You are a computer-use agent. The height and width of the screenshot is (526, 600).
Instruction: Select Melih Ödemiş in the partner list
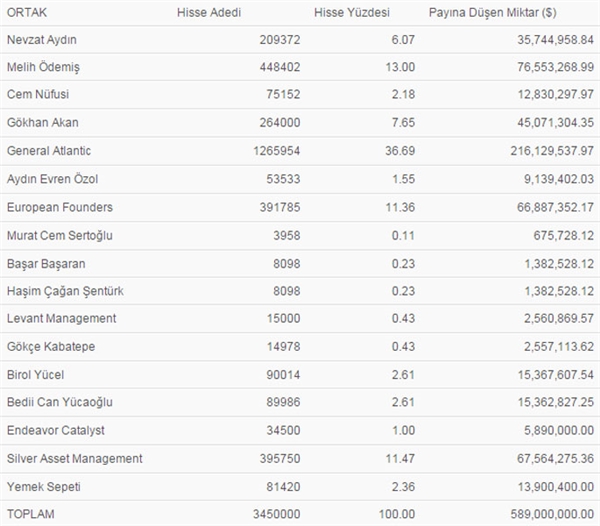42,67
